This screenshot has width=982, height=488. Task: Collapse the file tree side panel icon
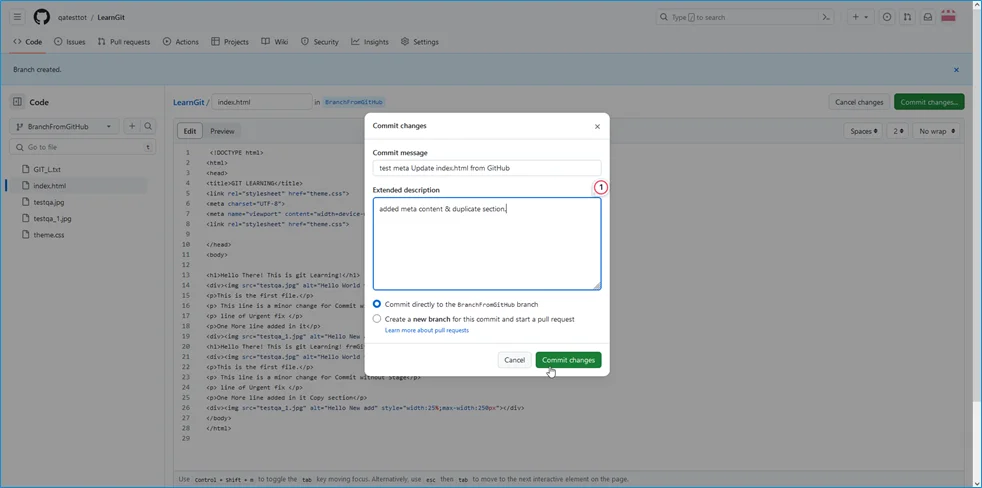click(17, 102)
